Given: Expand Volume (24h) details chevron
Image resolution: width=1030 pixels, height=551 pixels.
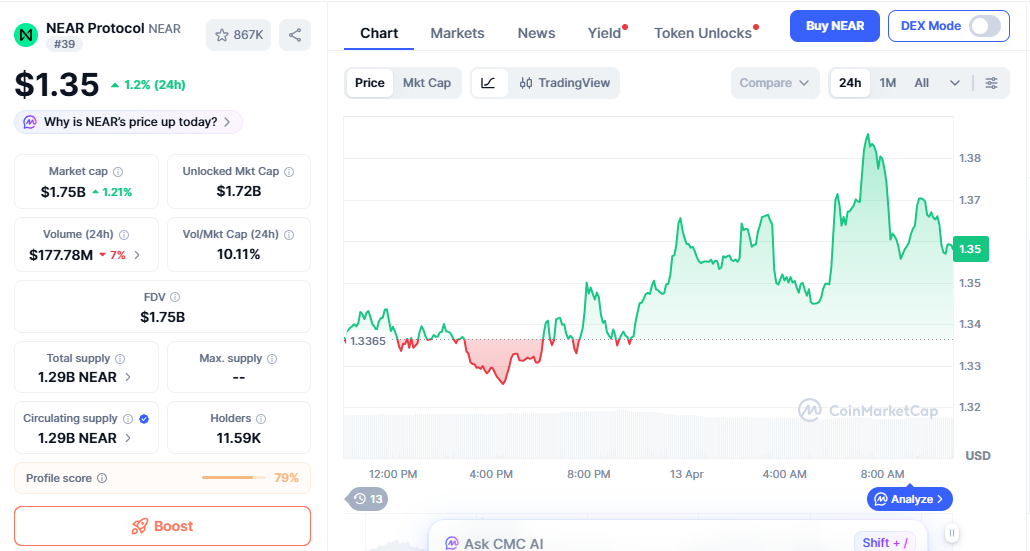Looking at the screenshot, I should [x=137, y=255].
